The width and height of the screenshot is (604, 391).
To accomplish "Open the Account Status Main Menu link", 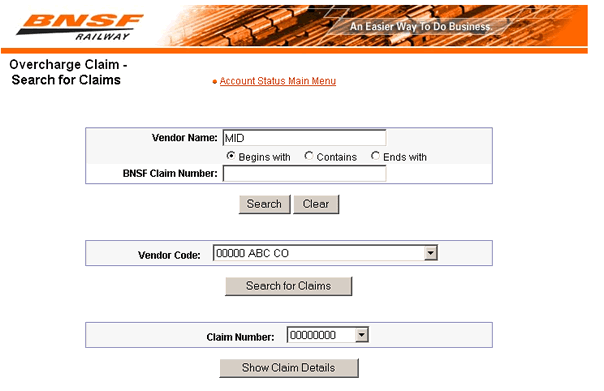I will 278,81.
